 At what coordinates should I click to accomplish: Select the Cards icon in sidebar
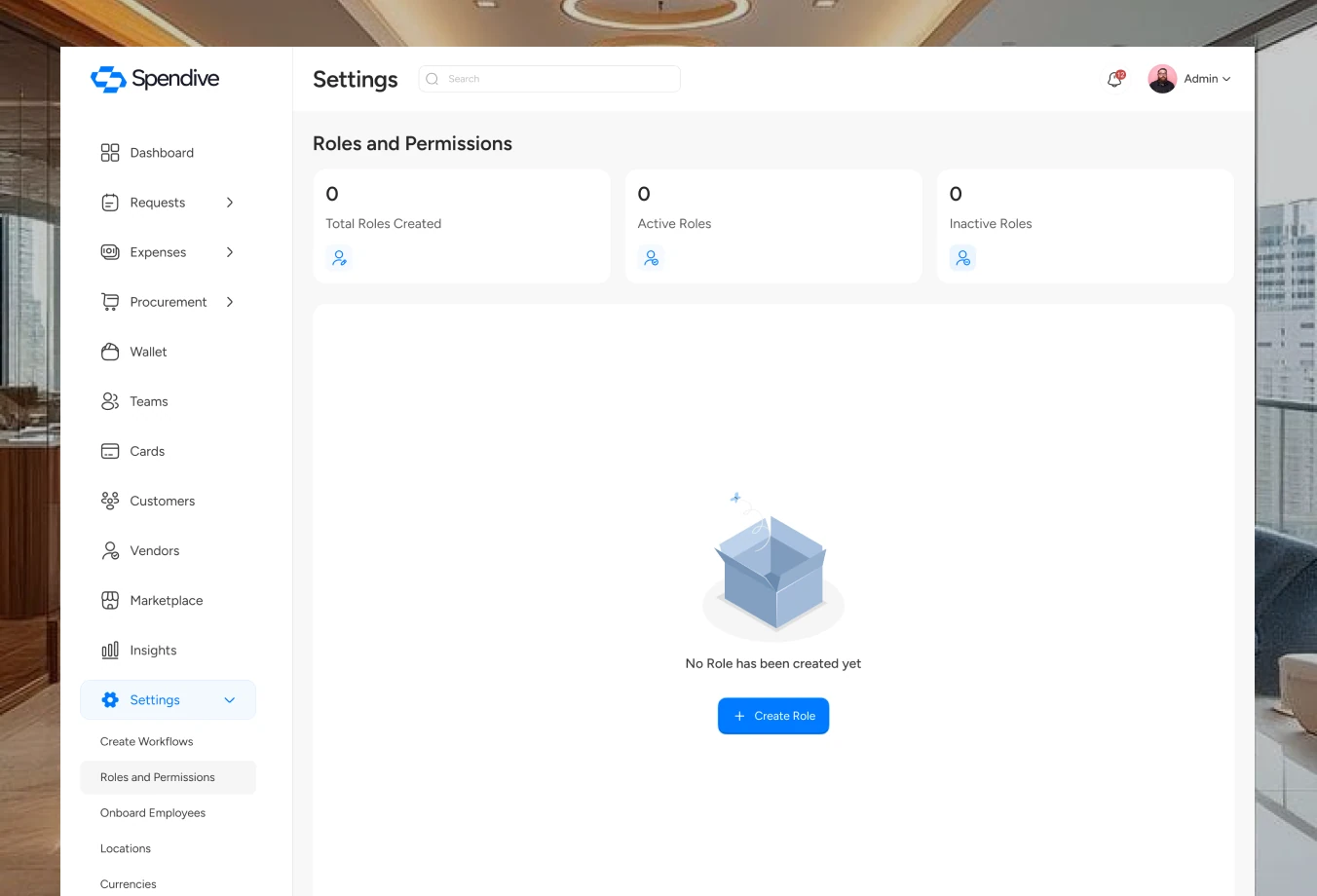[x=110, y=451]
